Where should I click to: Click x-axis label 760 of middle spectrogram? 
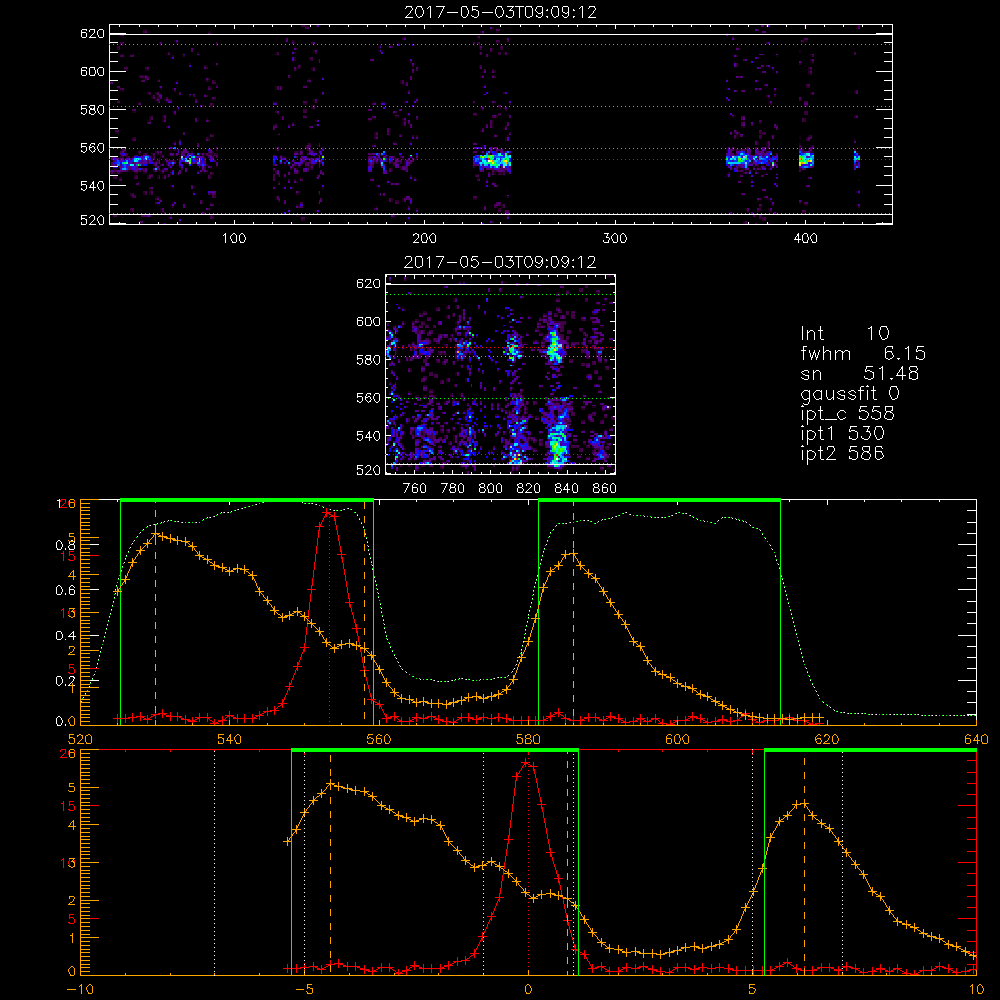click(x=415, y=489)
